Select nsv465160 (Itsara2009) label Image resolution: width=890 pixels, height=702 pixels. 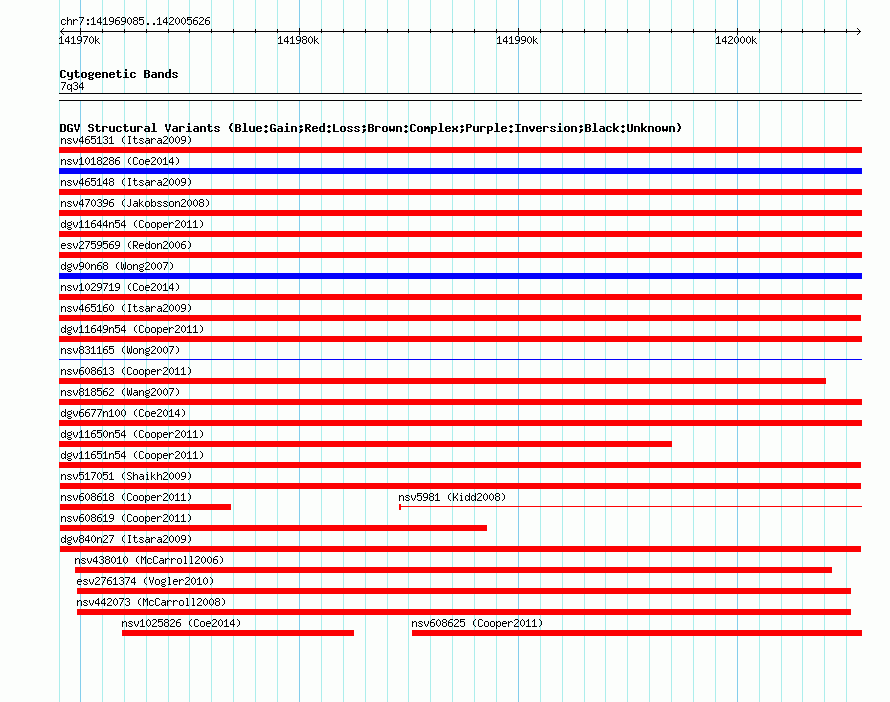126,308
